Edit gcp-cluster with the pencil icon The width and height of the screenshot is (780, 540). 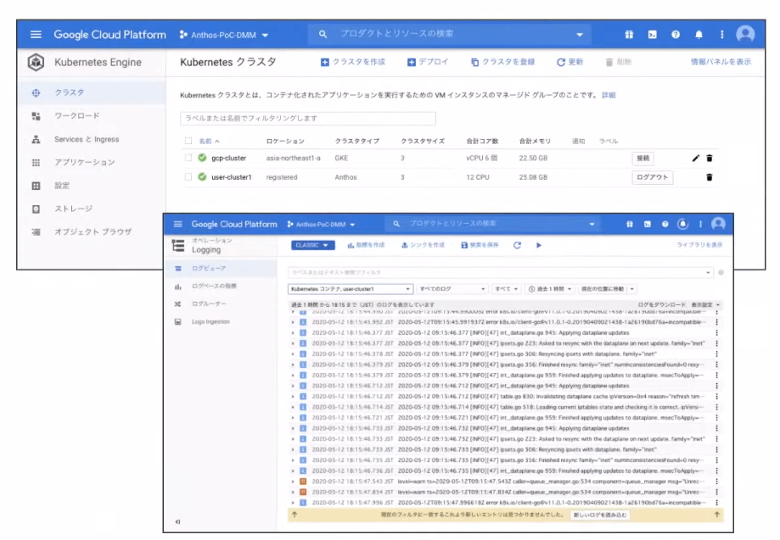695,158
